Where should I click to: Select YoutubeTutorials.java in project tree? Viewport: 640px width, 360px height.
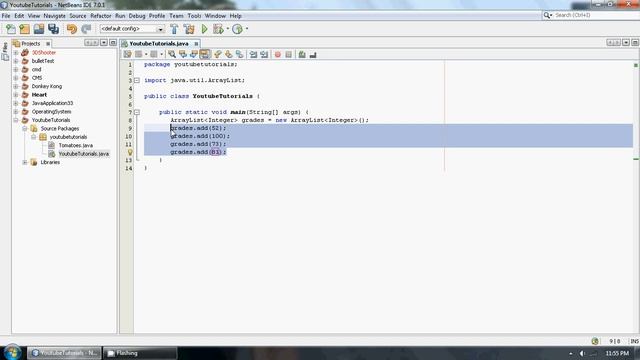click(x=84, y=154)
